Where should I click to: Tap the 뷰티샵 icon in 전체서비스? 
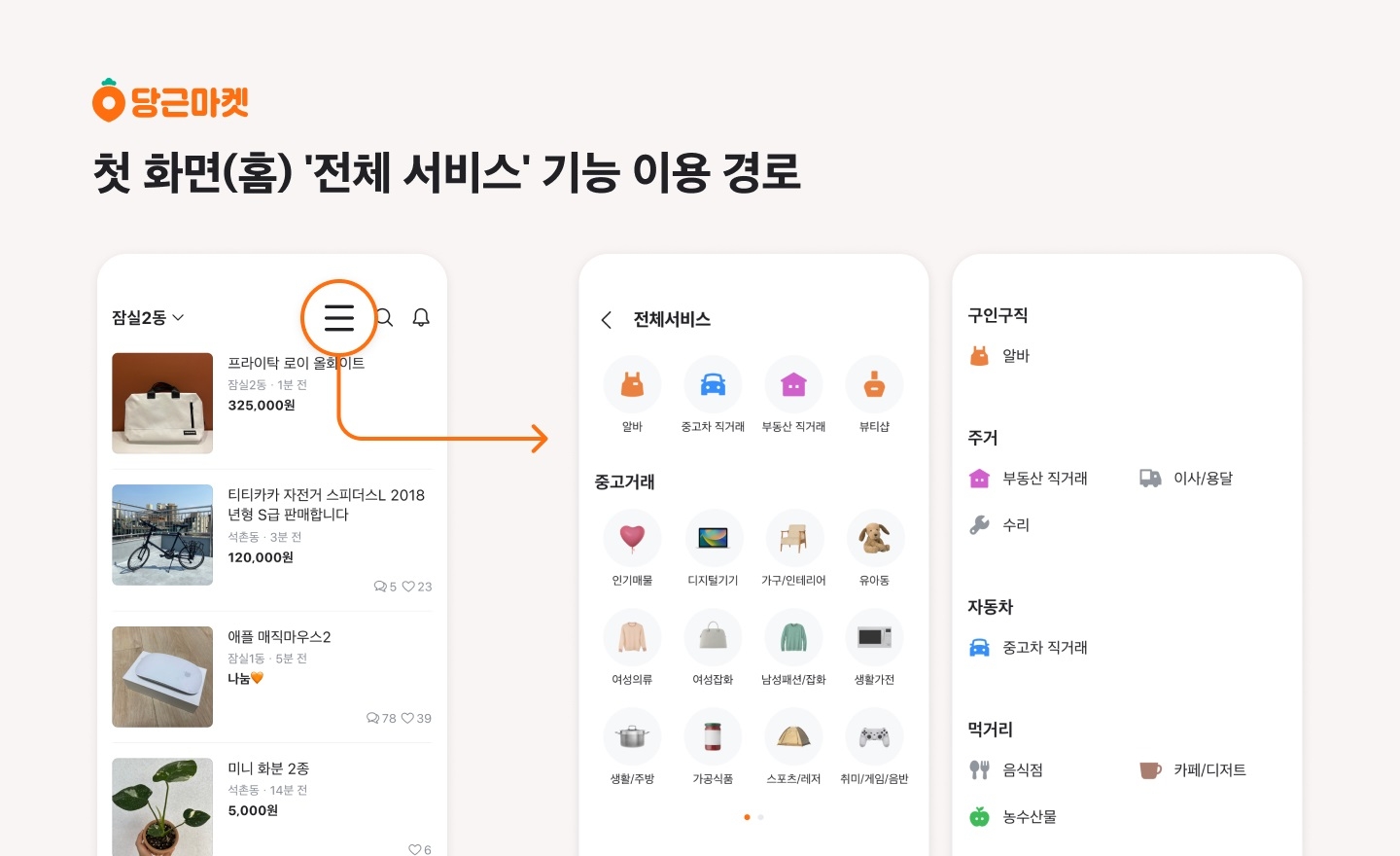(x=874, y=383)
